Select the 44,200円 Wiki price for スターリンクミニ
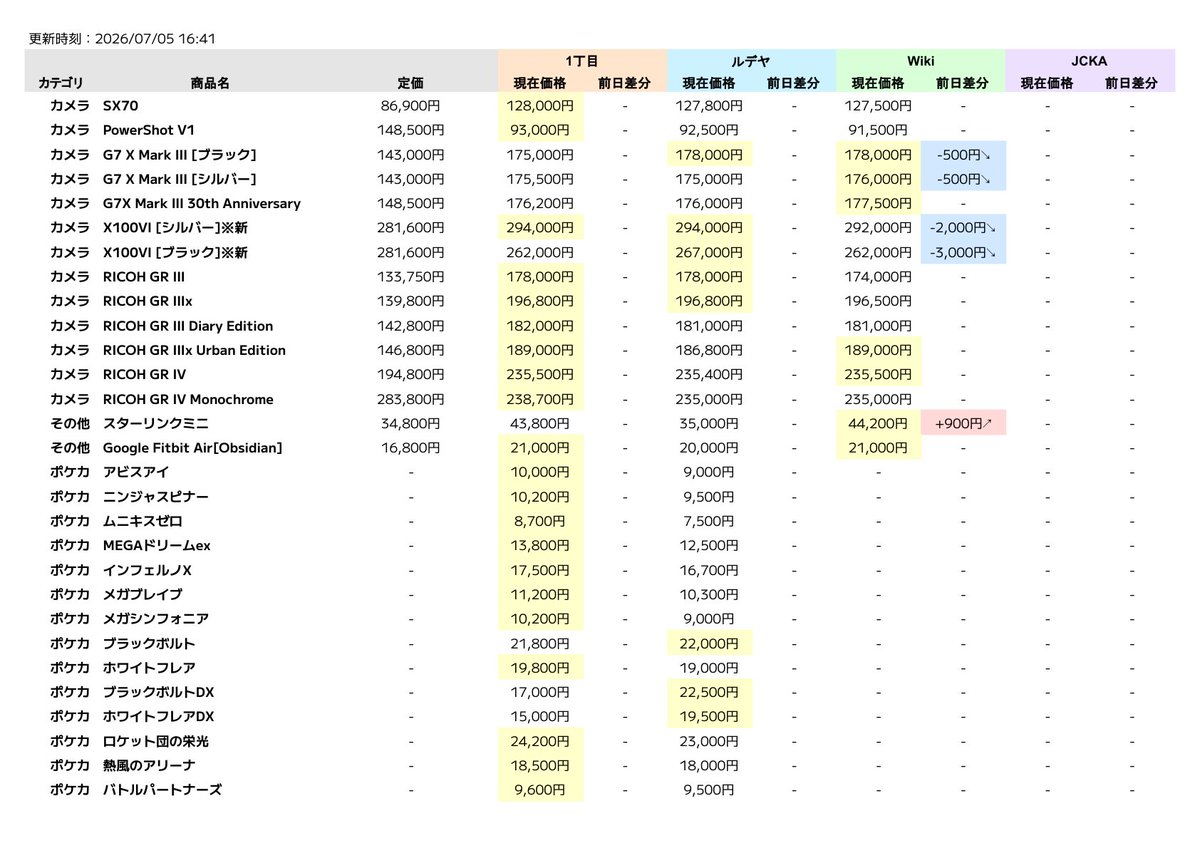Viewport: 1200px width, 848px height. (879, 424)
